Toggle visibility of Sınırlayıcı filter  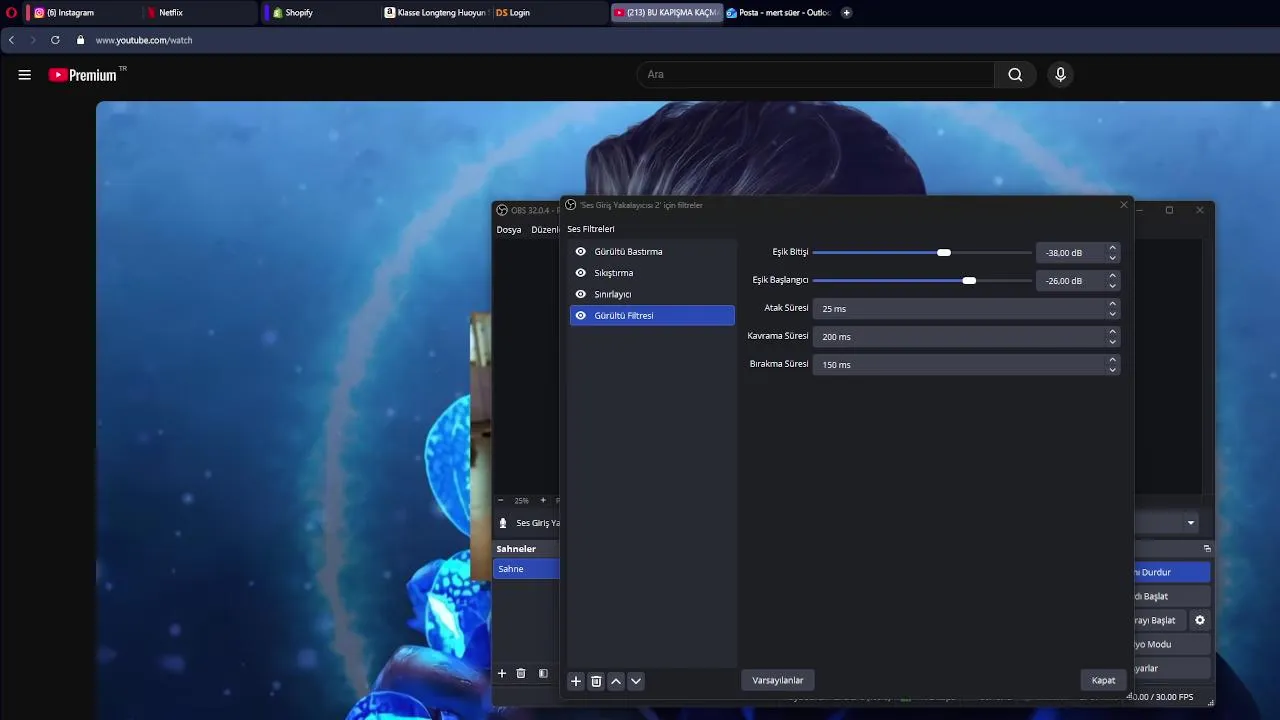pos(581,294)
